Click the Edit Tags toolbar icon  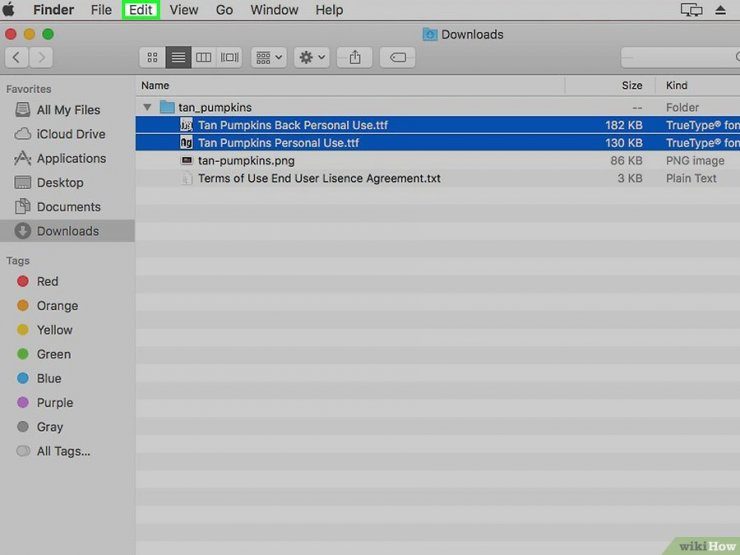(397, 58)
